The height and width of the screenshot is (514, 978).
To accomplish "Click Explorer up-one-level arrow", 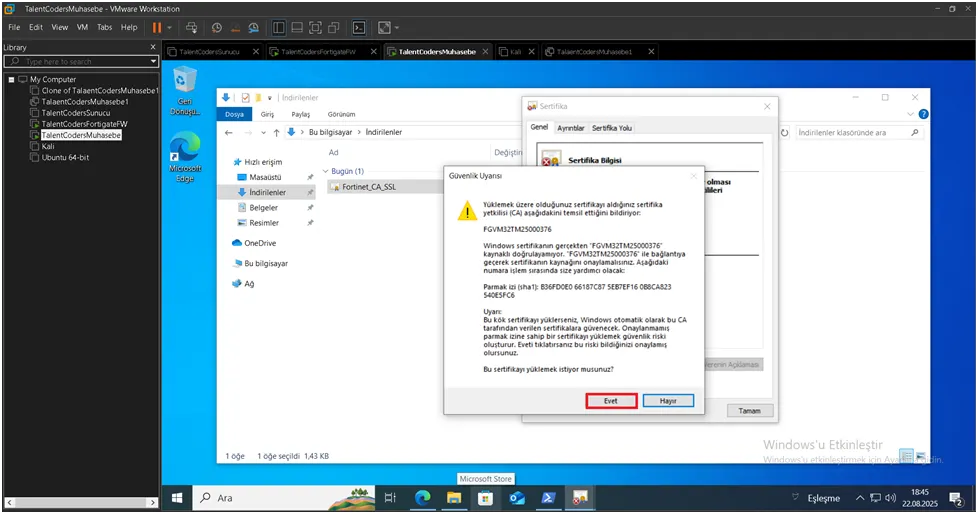I will pyautogui.click(x=276, y=132).
